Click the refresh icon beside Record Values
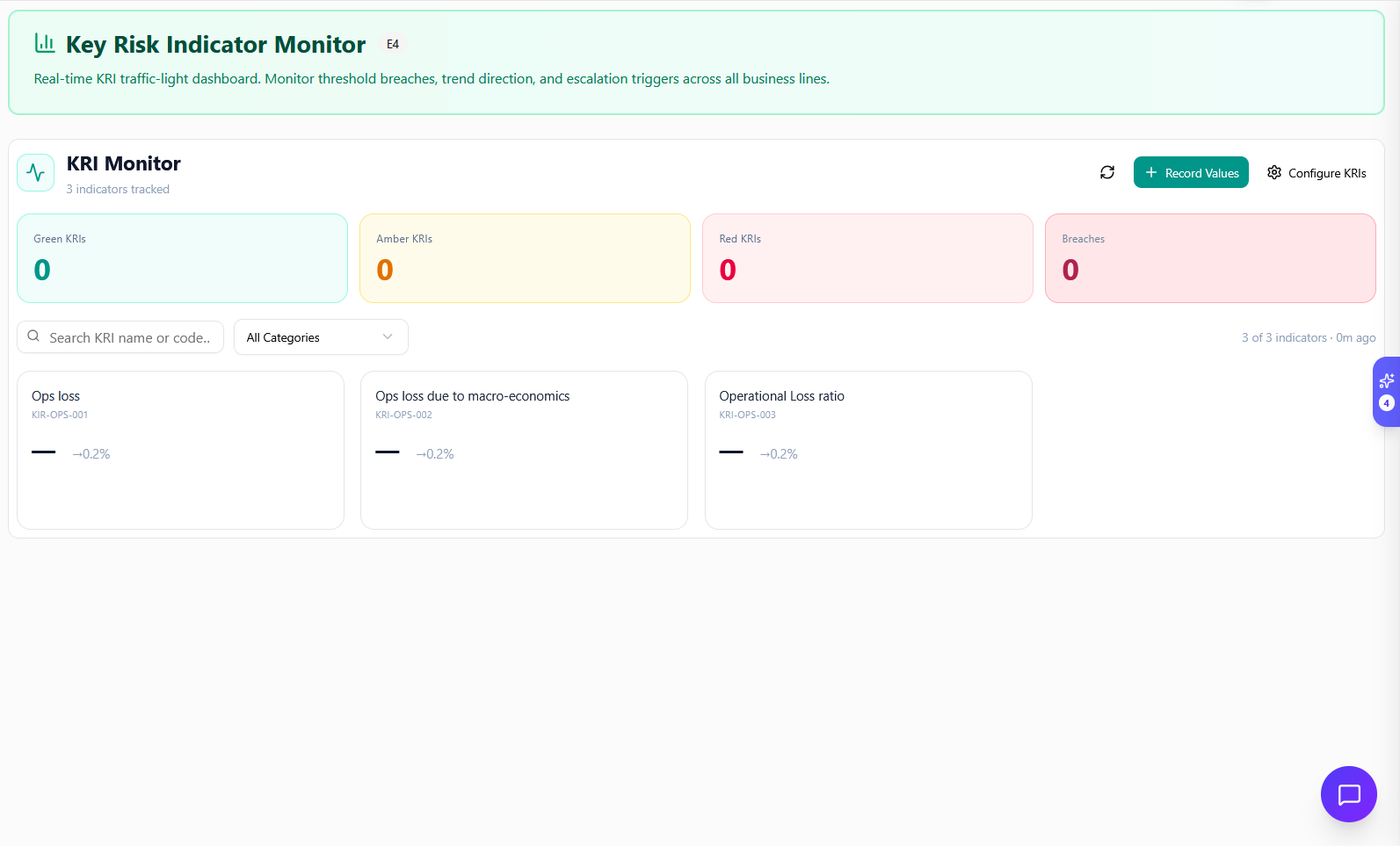1400x846 pixels. [x=1106, y=172]
